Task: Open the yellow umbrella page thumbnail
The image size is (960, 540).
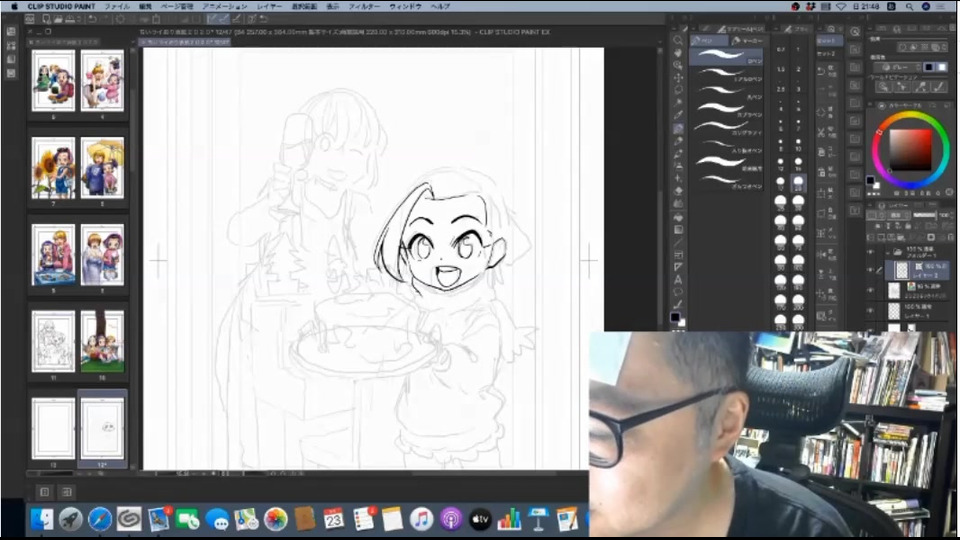Action: 102,168
